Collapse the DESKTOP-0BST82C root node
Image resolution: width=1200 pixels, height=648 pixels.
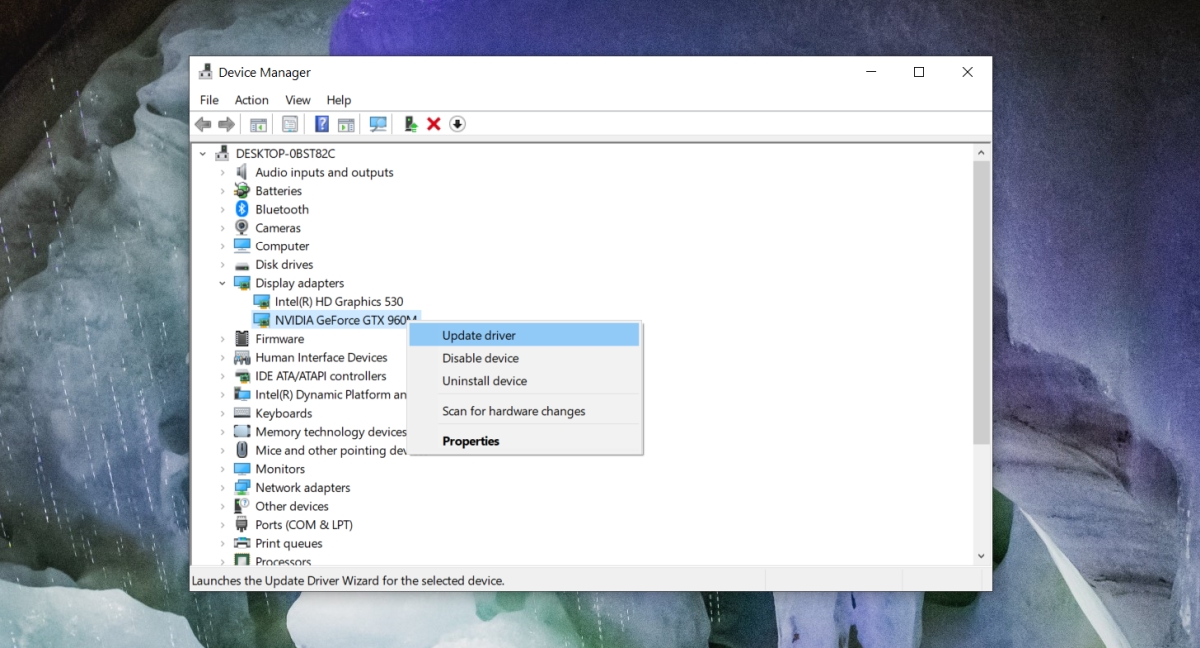tap(203, 154)
